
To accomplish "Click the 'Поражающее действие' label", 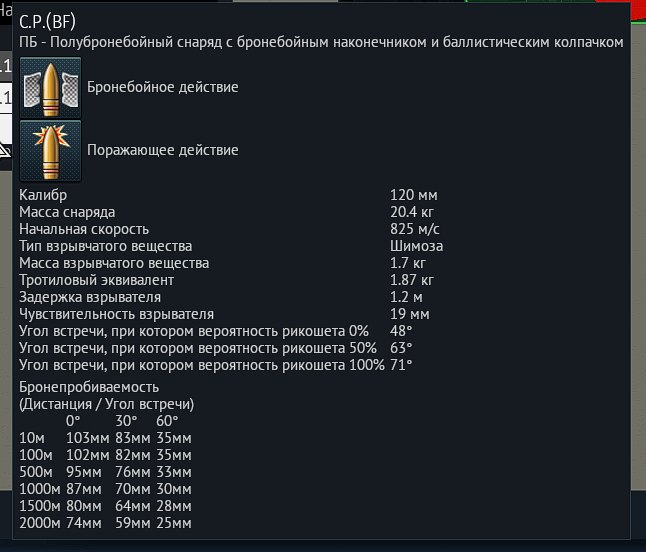I will [x=163, y=150].
